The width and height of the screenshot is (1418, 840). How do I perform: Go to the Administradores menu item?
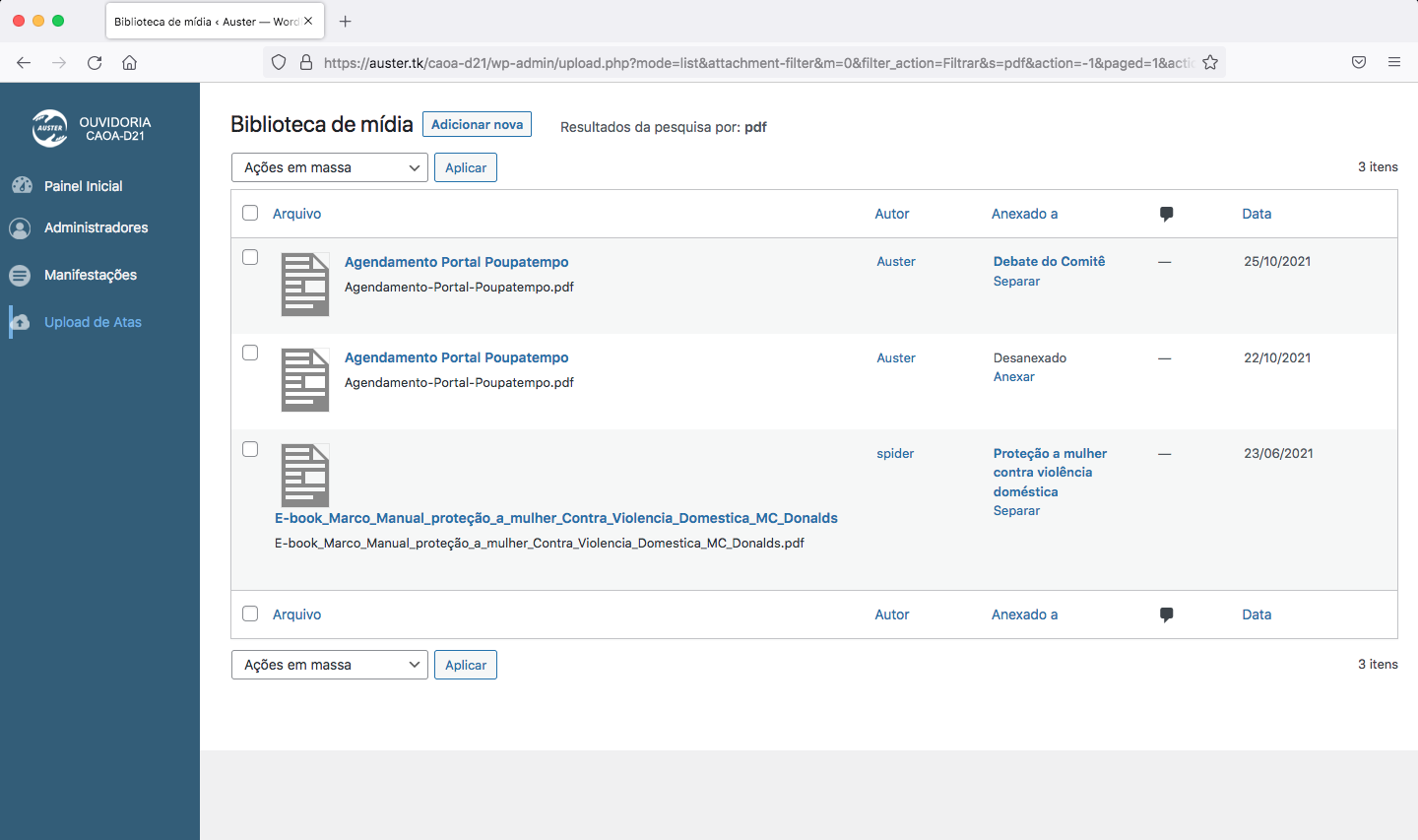pos(96,227)
